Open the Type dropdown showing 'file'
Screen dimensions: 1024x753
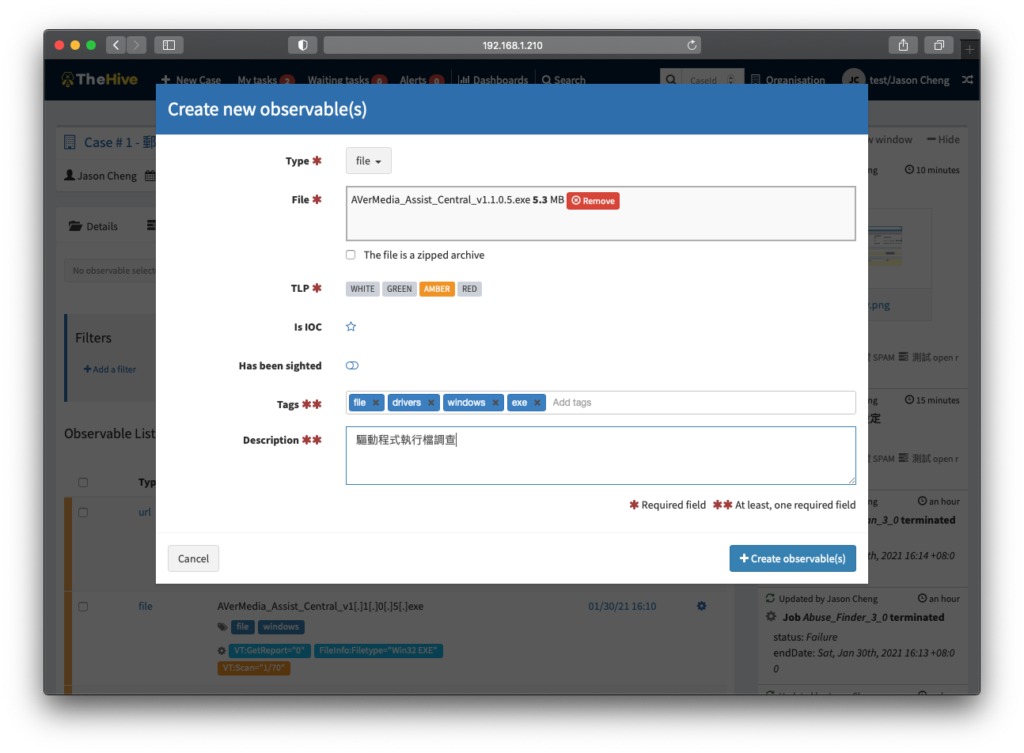pos(368,161)
